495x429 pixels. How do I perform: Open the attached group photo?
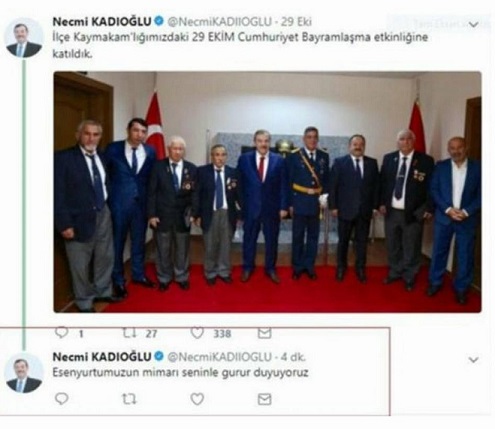(267, 192)
